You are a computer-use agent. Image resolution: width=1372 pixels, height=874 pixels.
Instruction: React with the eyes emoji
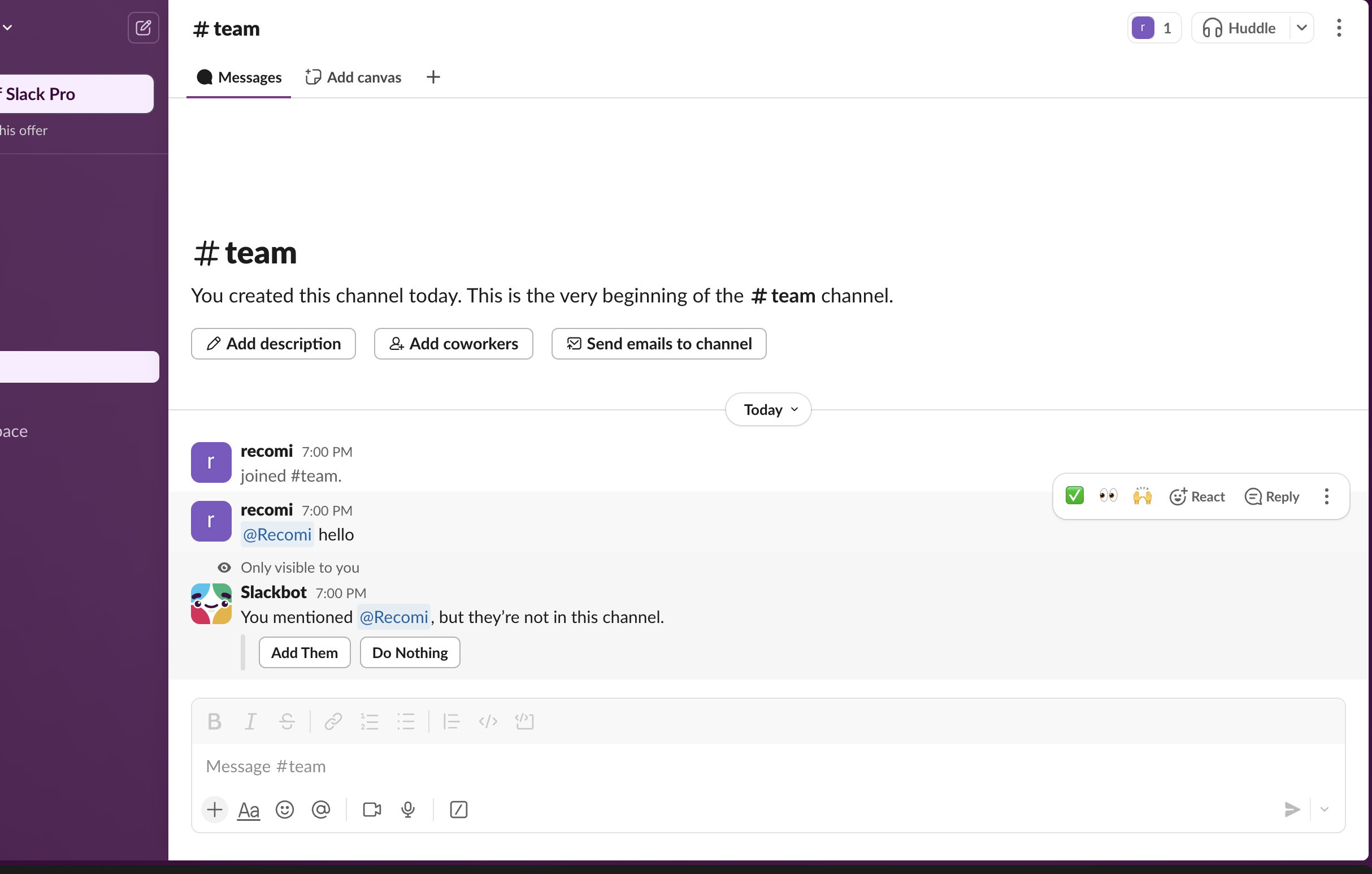(x=1108, y=495)
